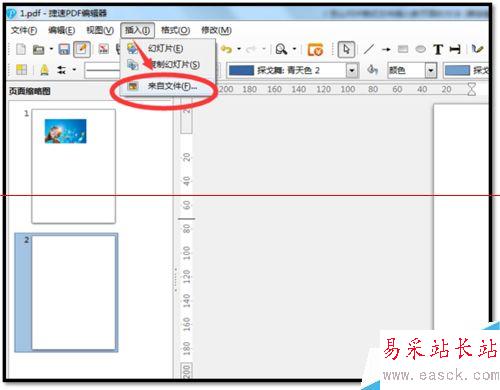500x390 pixels.
Task: Select the ellipse shape tool
Action: 421,49
